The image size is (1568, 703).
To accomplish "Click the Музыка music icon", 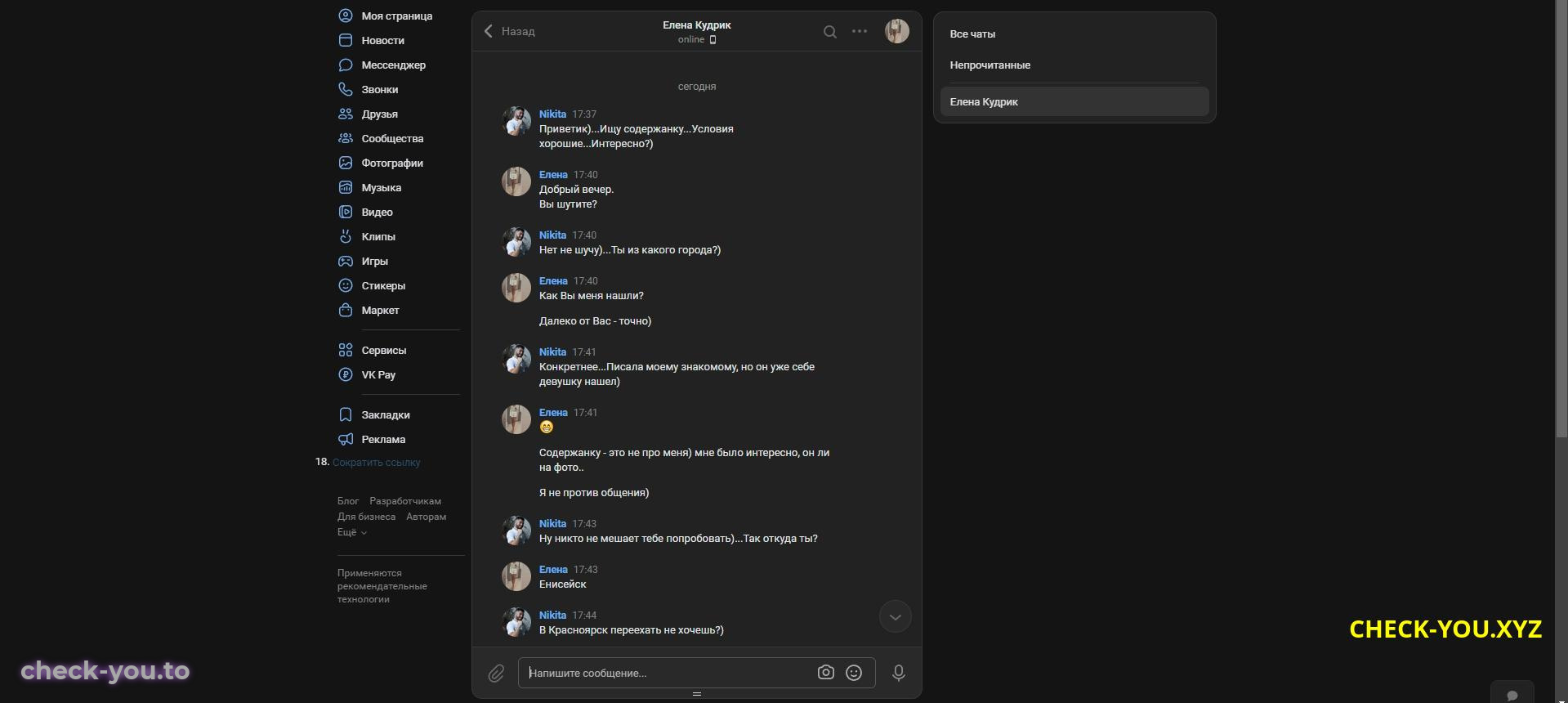I will [346, 187].
